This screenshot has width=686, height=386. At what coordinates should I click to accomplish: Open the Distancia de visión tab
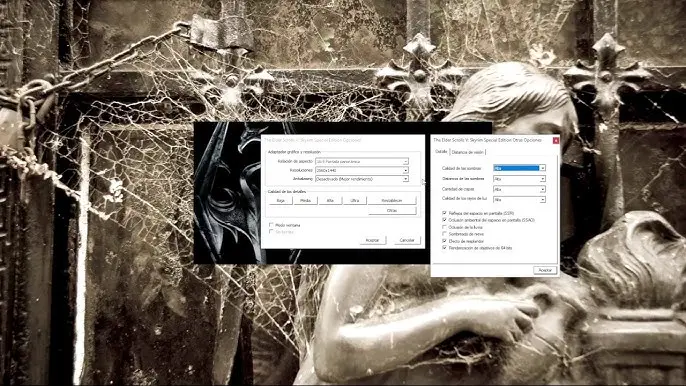point(468,152)
